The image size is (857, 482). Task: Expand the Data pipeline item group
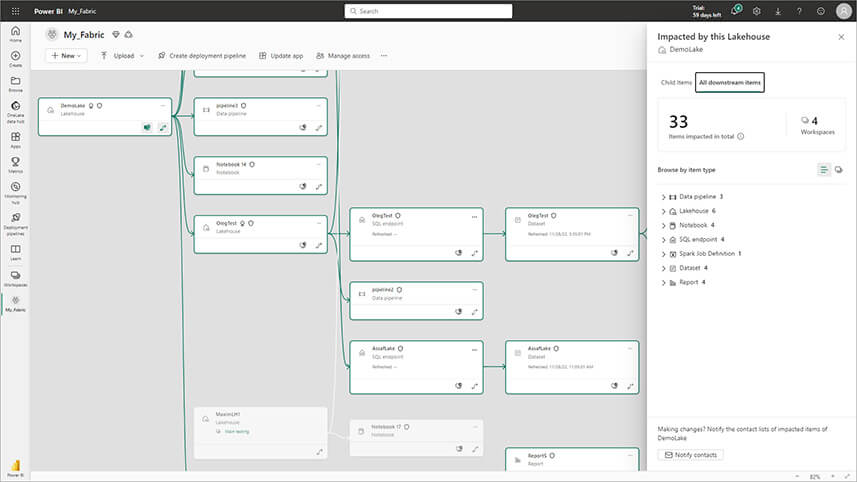click(664, 197)
